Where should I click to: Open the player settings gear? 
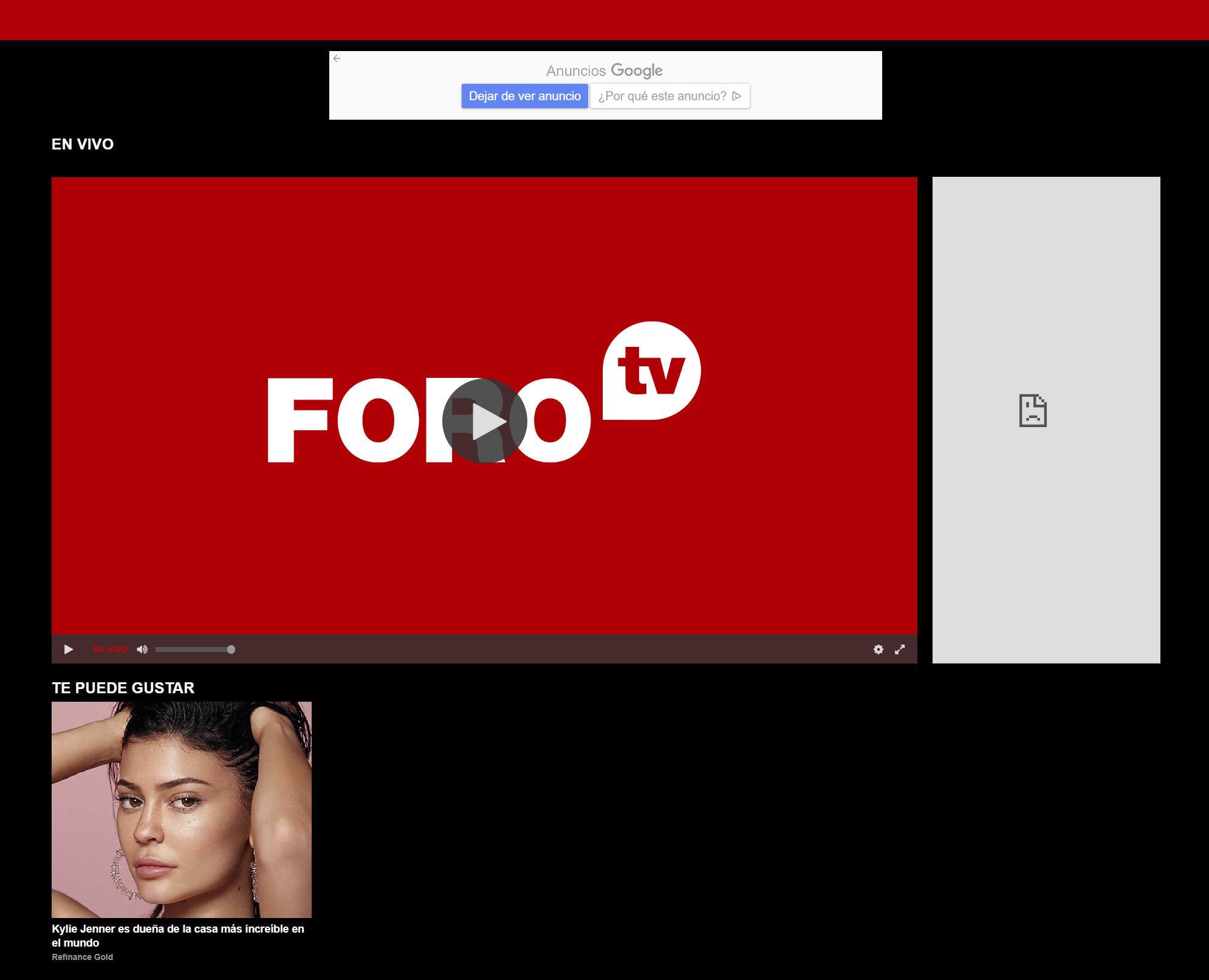click(878, 649)
